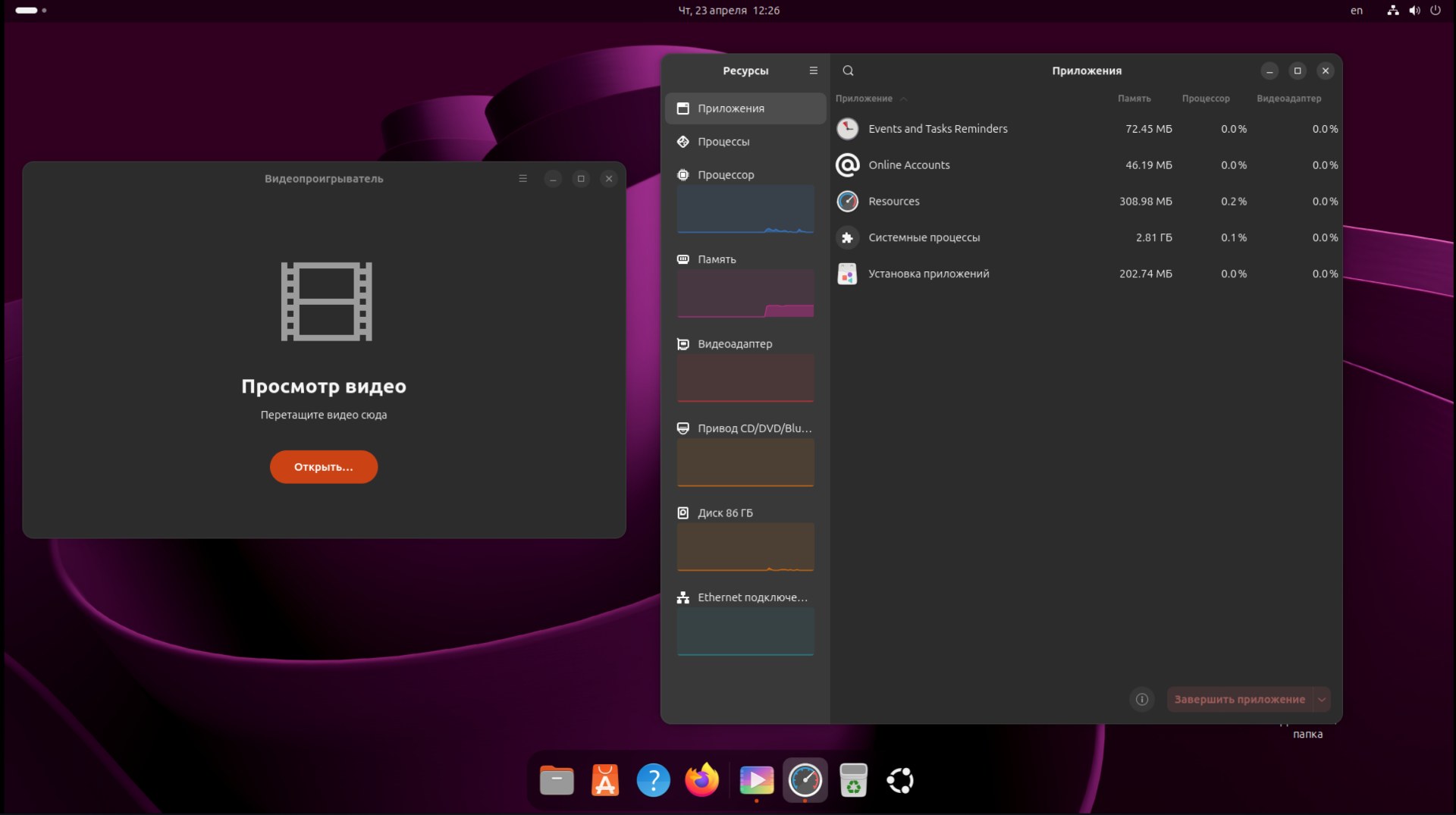Expand the end application options arrow
Viewport: 1456px width, 815px height.
point(1322,699)
